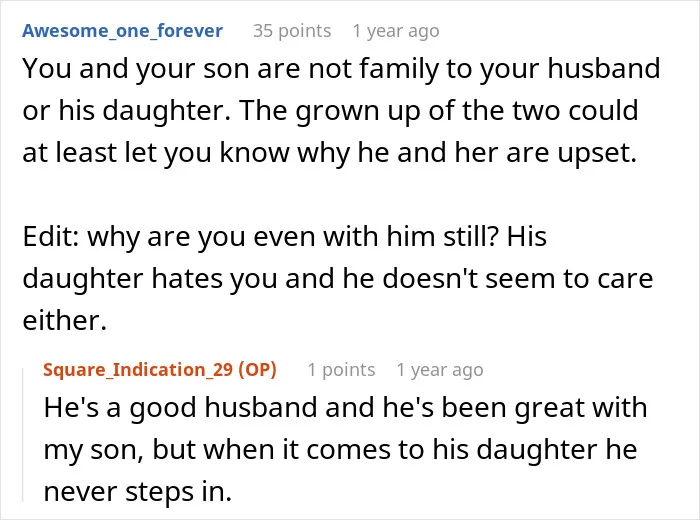Open Square_Indication_29's user profile

[138, 370]
